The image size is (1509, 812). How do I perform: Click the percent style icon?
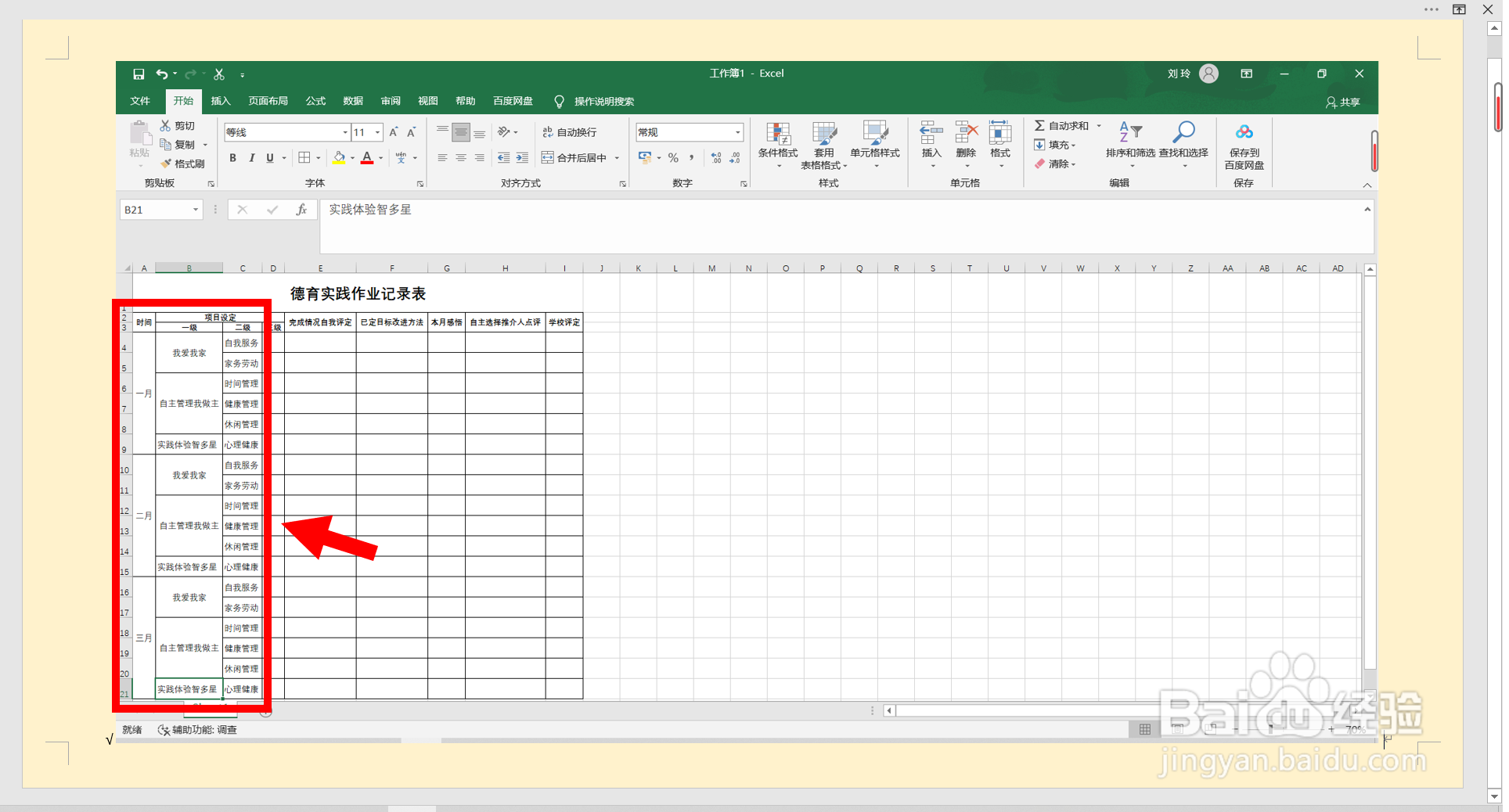coord(673,158)
